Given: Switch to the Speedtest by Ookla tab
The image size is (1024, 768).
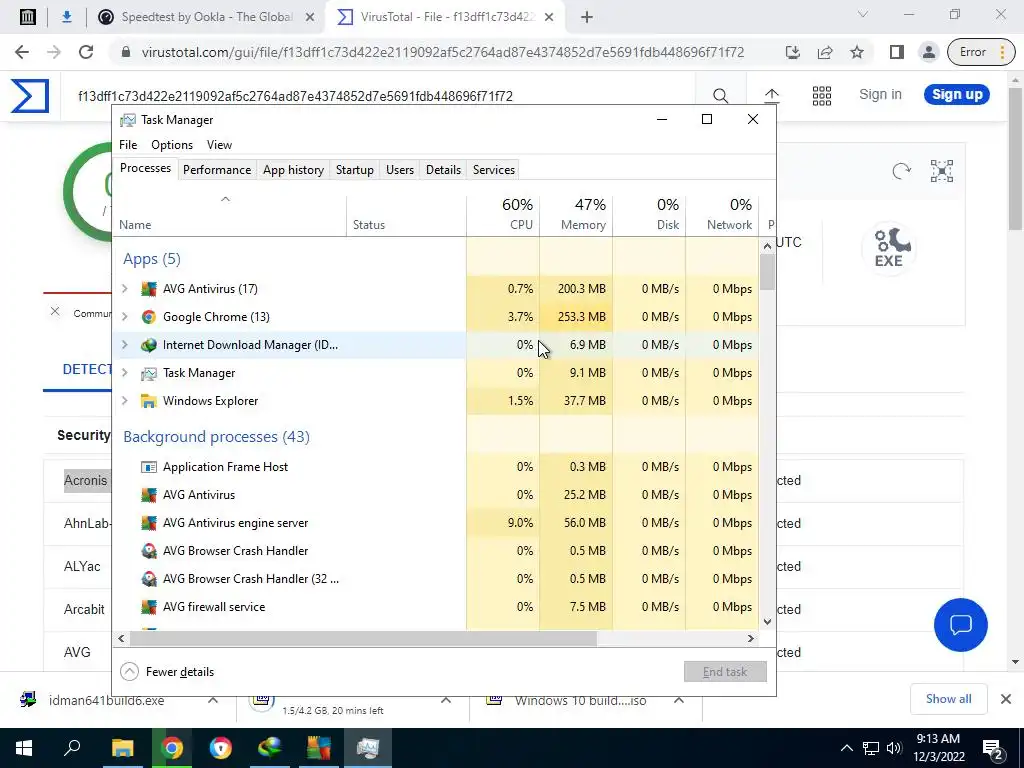Looking at the screenshot, I should 206,17.
